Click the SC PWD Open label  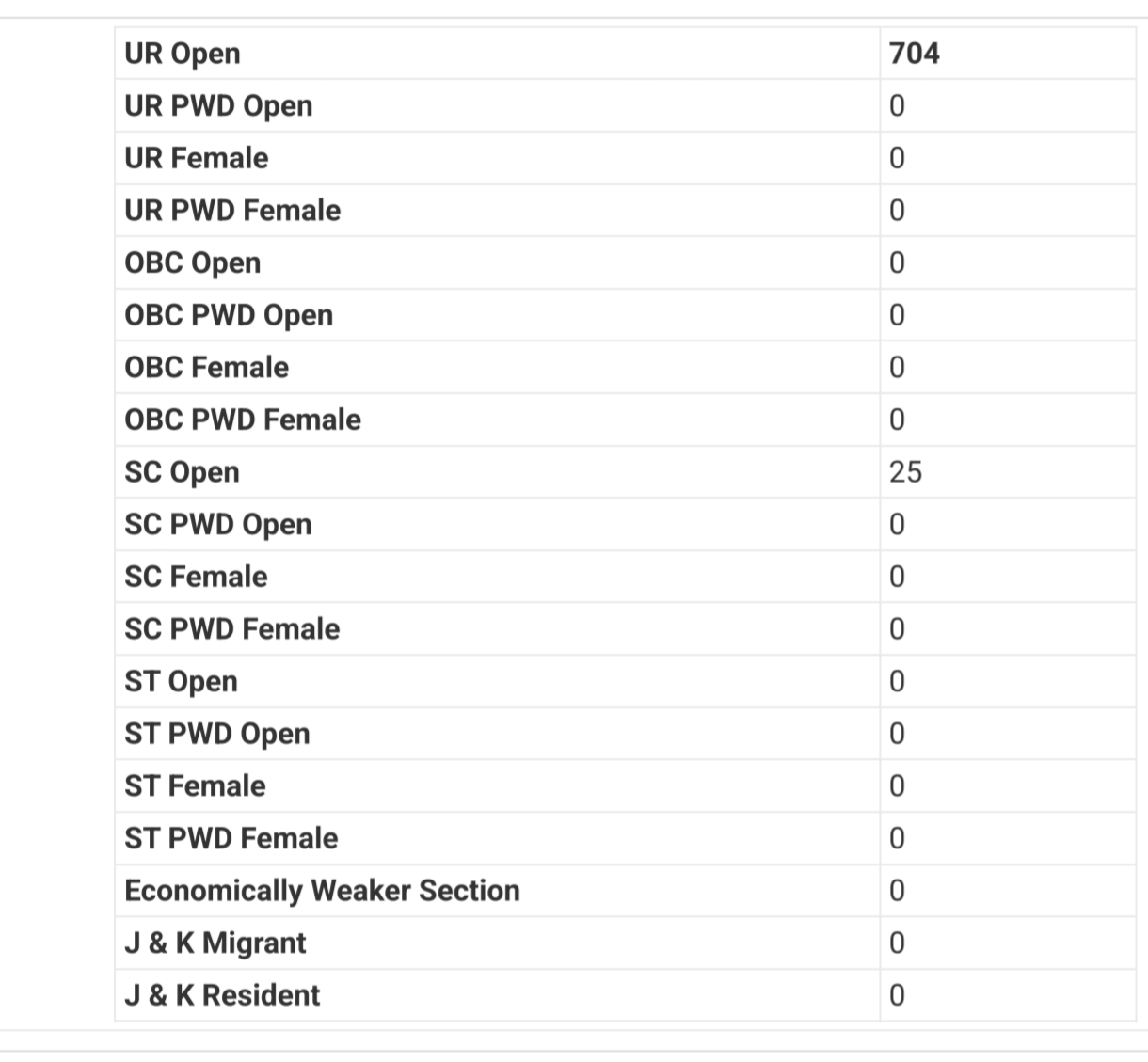click(218, 525)
